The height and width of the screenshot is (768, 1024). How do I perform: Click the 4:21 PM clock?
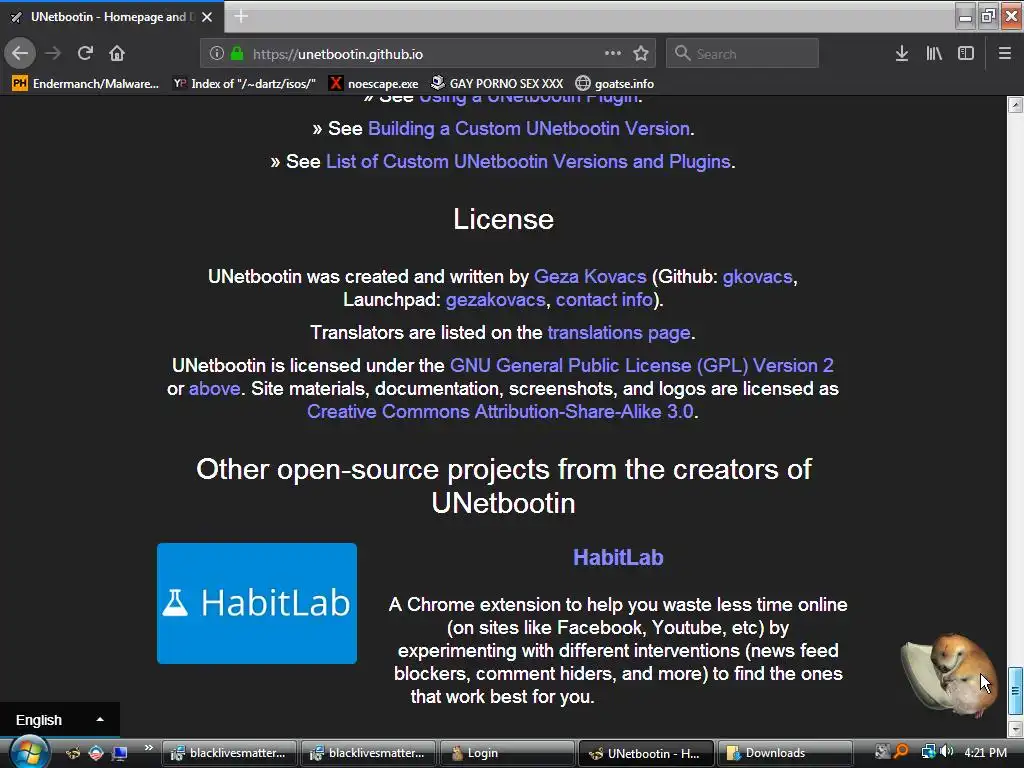[985, 753]
